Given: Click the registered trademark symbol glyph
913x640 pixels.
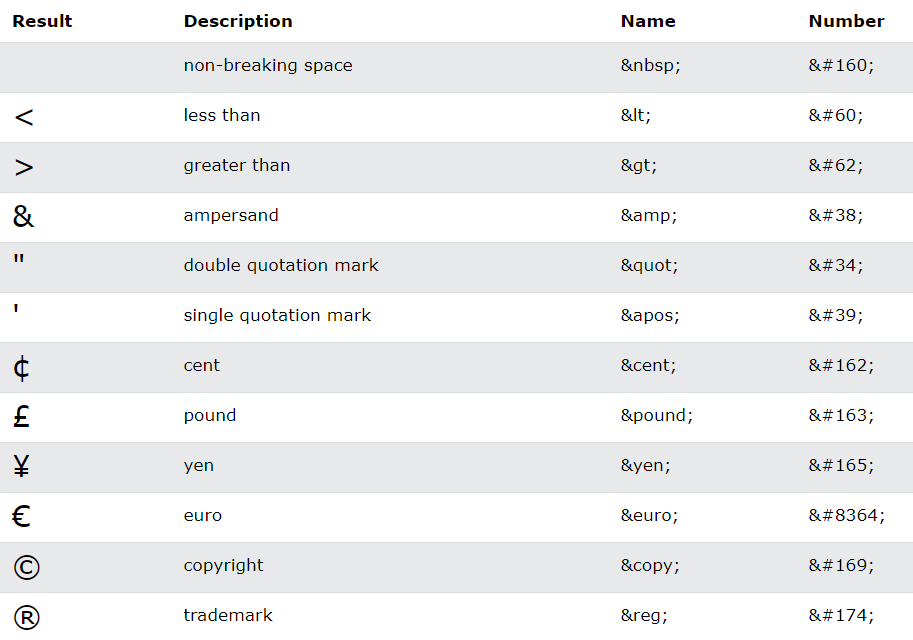Looking at the screenshot, I should tap(27, 617).
